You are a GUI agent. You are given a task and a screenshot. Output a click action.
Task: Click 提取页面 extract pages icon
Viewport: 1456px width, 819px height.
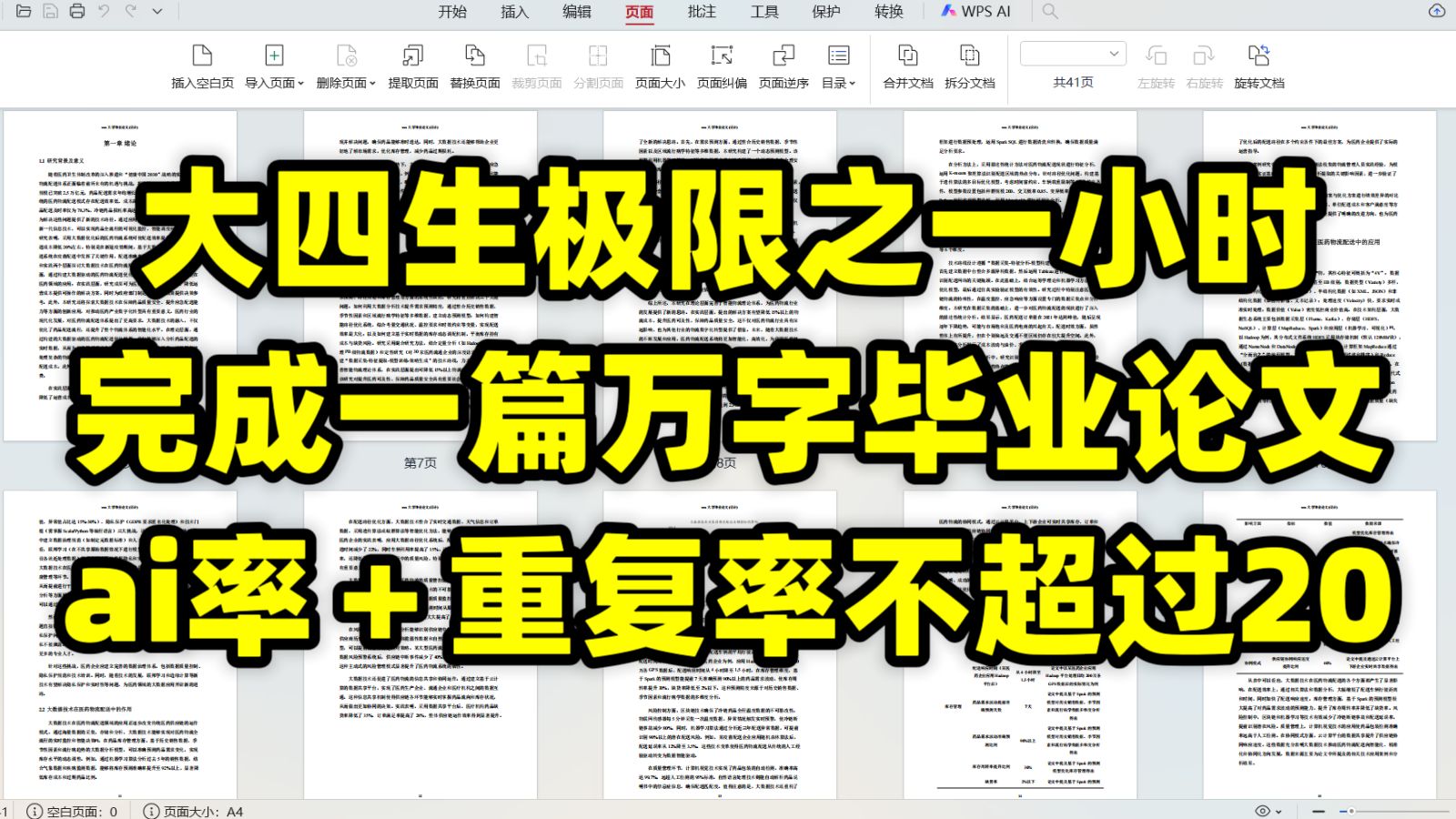413,56
